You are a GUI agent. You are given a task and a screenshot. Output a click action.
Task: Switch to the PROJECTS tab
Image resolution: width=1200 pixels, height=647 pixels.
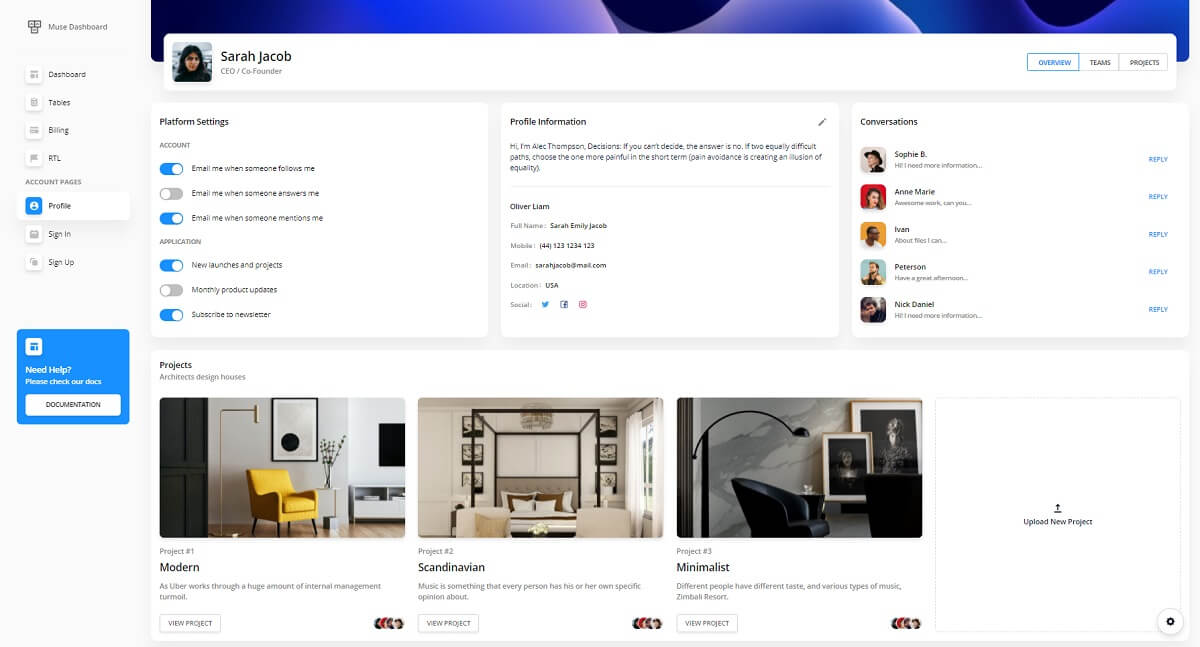tap(1143, 61)
